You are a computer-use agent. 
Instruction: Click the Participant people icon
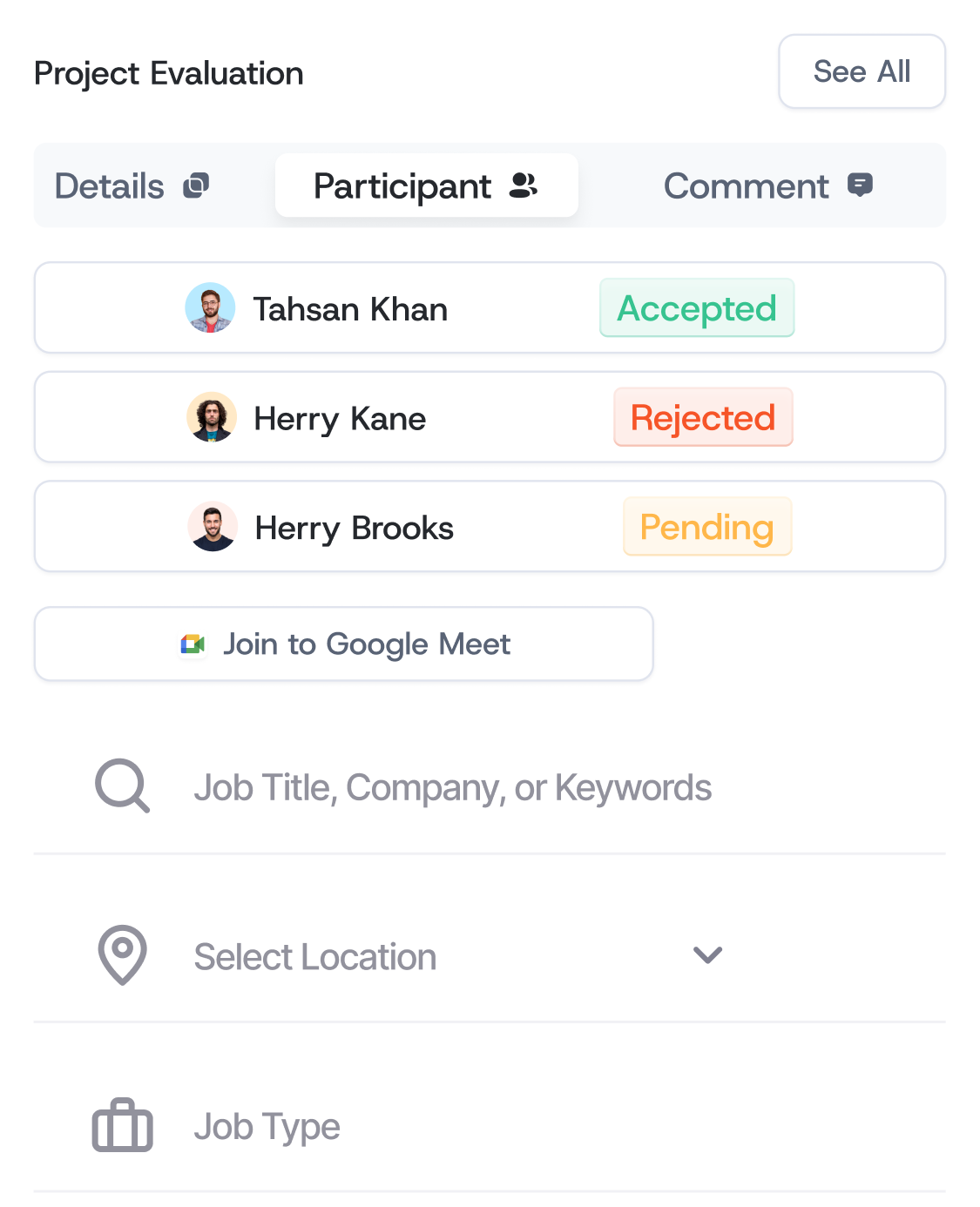[x=524, y=185]
